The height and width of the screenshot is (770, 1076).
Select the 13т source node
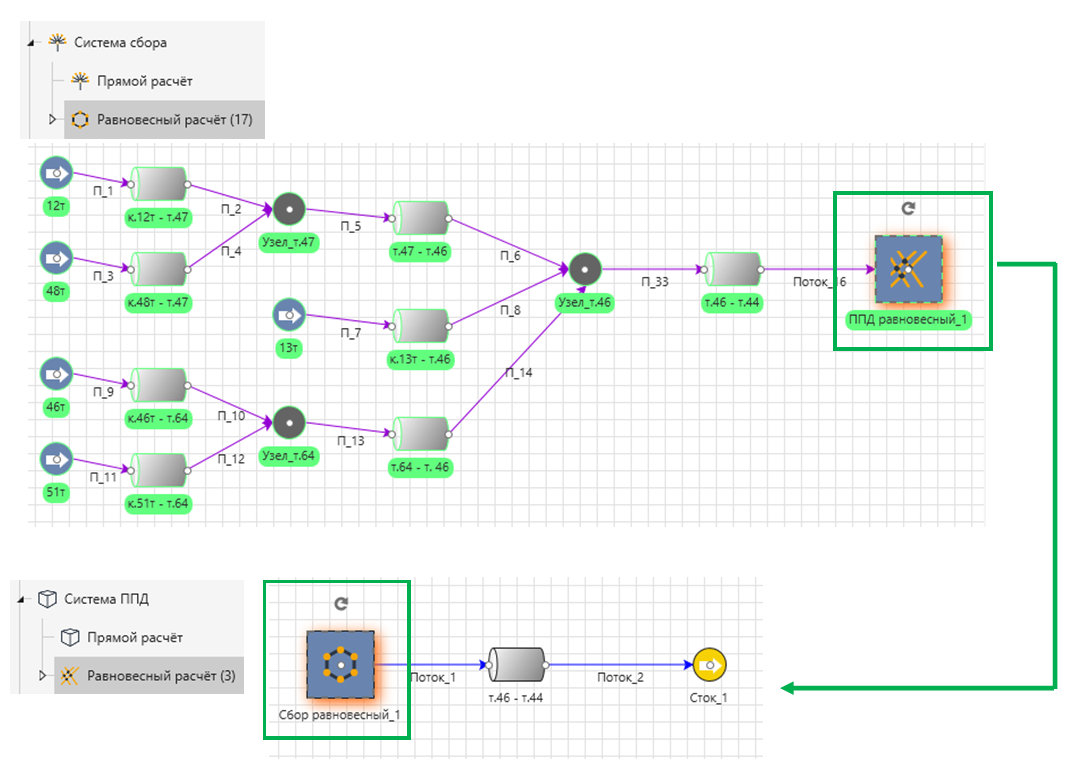tap(289, 315)
